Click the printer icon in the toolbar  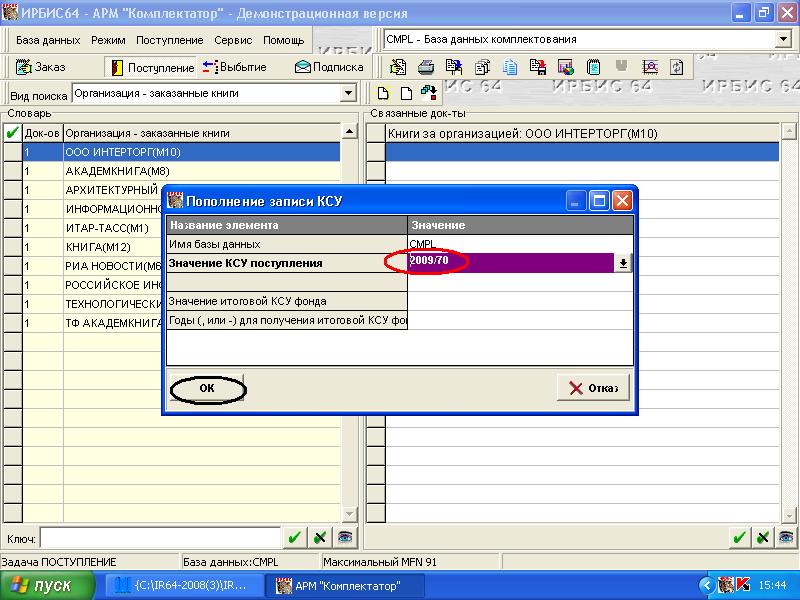tap(425, 67)
